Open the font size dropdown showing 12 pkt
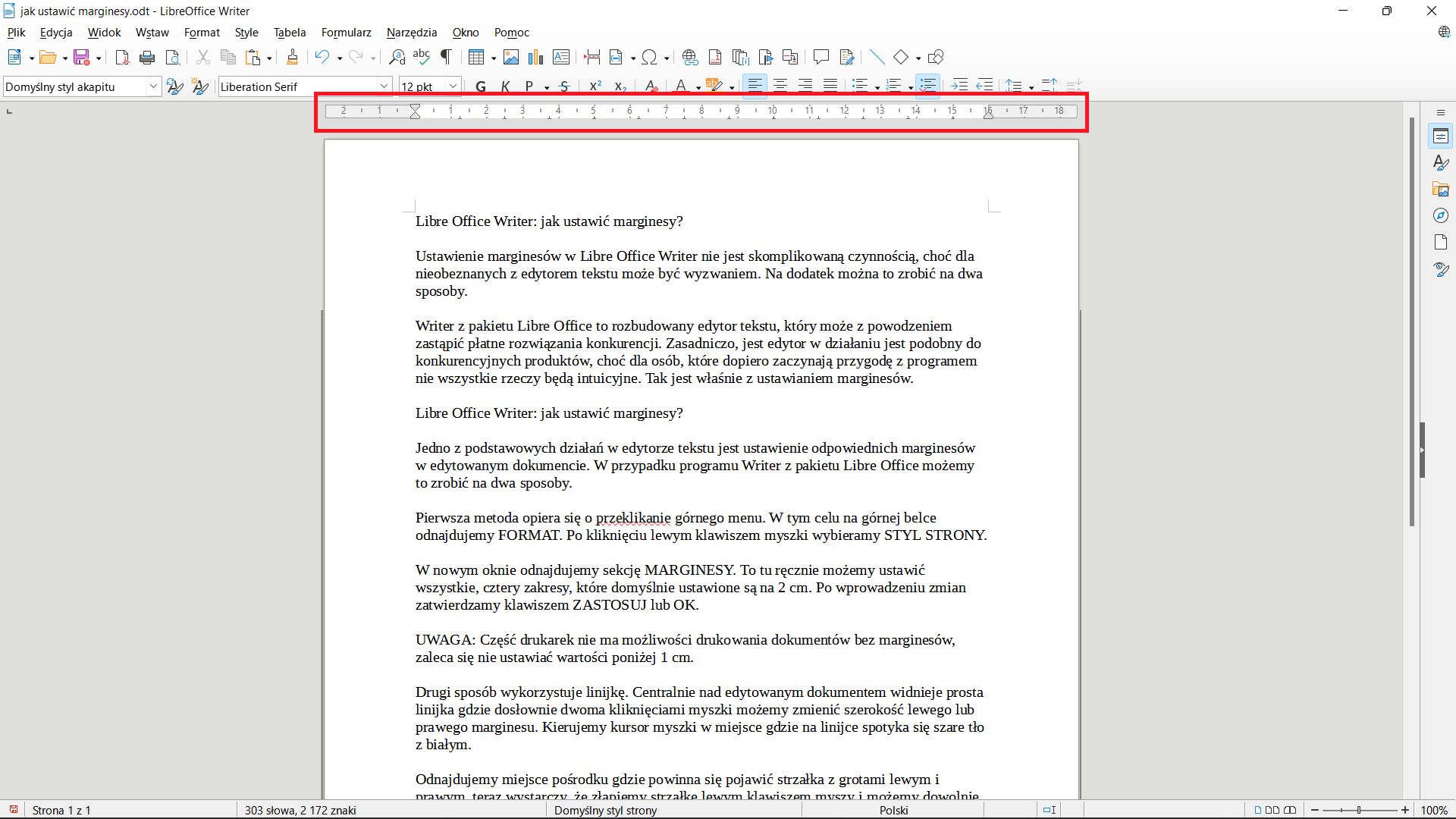Image resolution: width=1456 pixels, height=819 pixels. tap(453, 86)
